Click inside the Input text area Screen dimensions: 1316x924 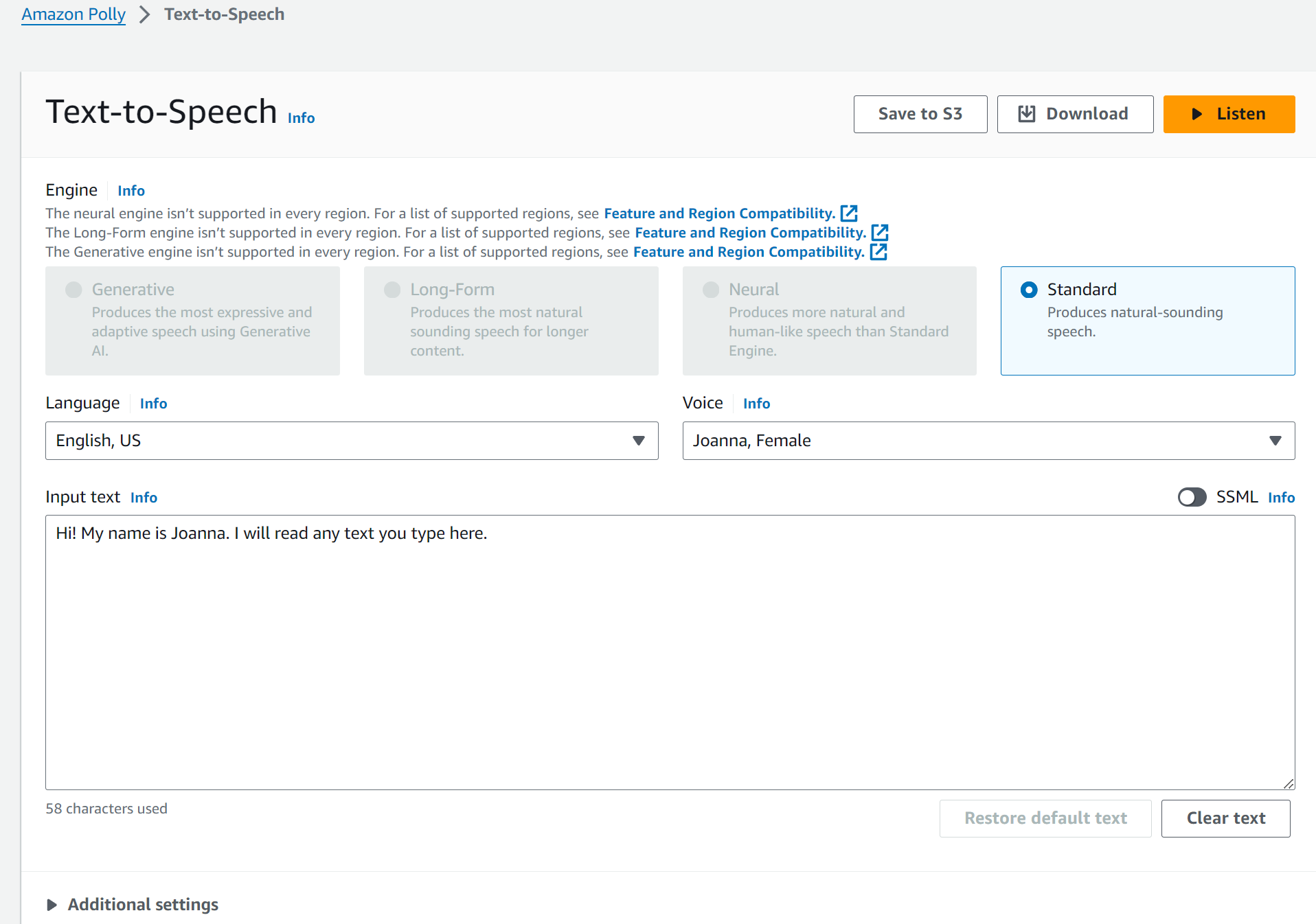(x=670, y=652)
